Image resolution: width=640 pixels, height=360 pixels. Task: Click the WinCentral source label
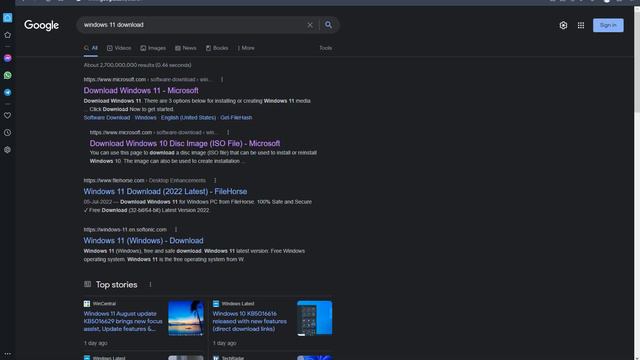104,304
